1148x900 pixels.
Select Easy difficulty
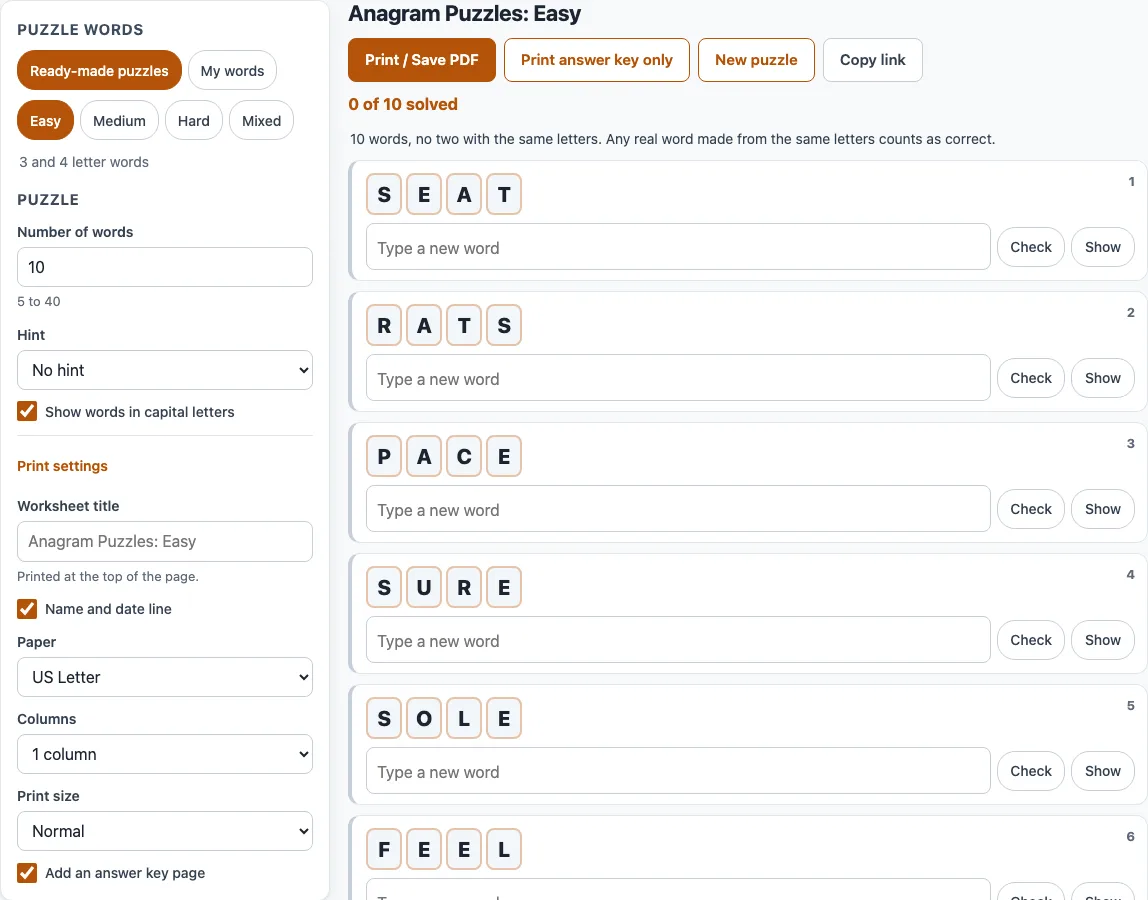45,120
